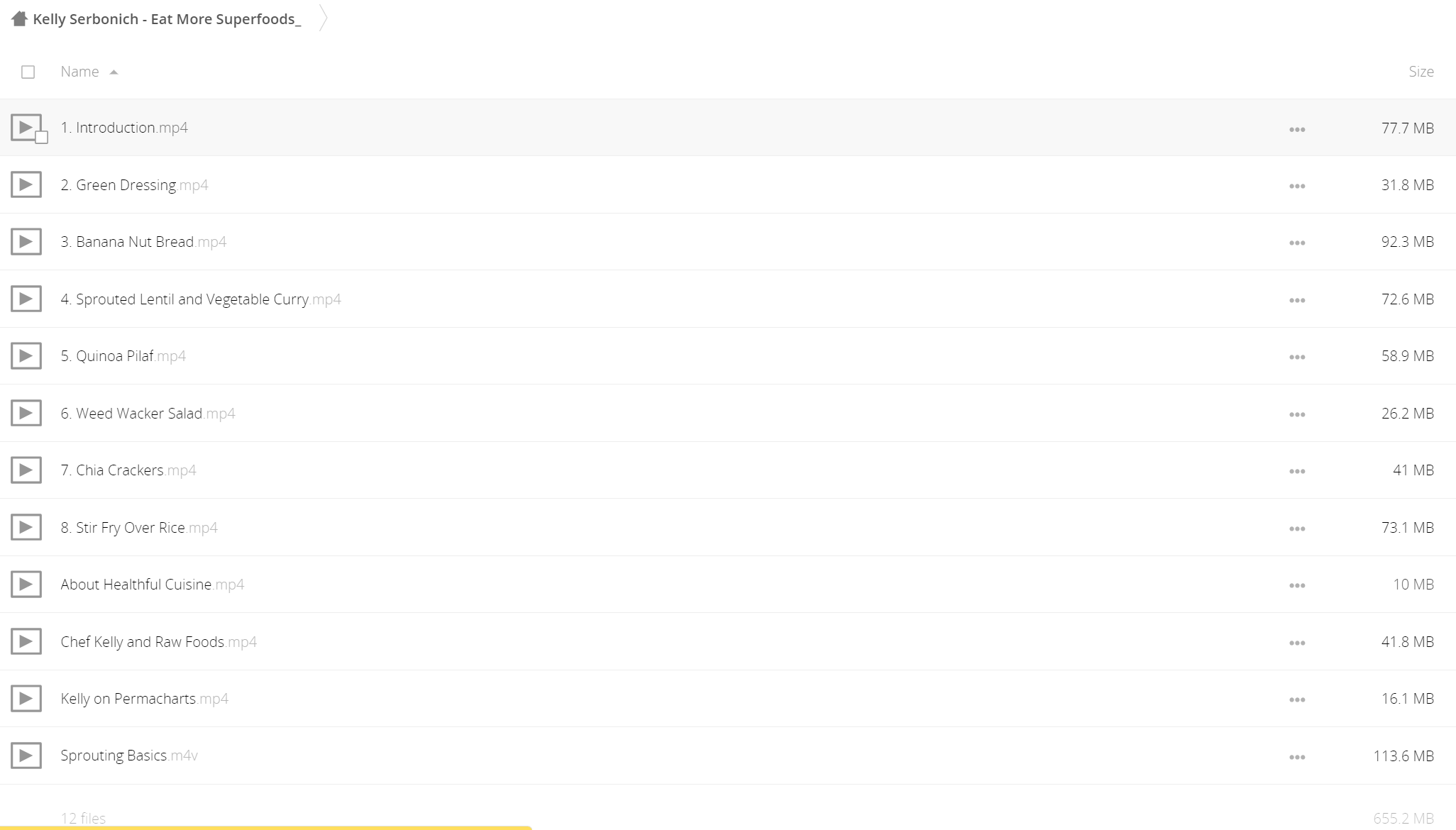Click video icon for Green Dressing file

click(26, 185)
